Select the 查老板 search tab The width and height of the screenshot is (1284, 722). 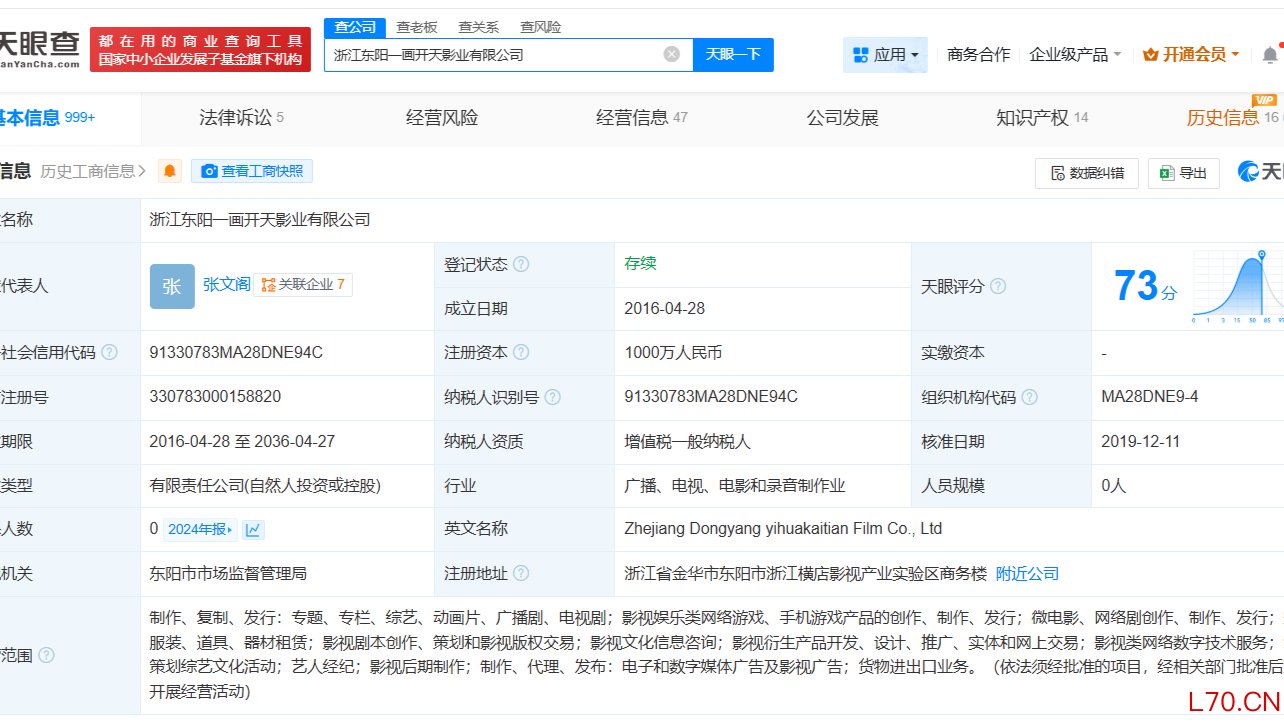point(417,27)
